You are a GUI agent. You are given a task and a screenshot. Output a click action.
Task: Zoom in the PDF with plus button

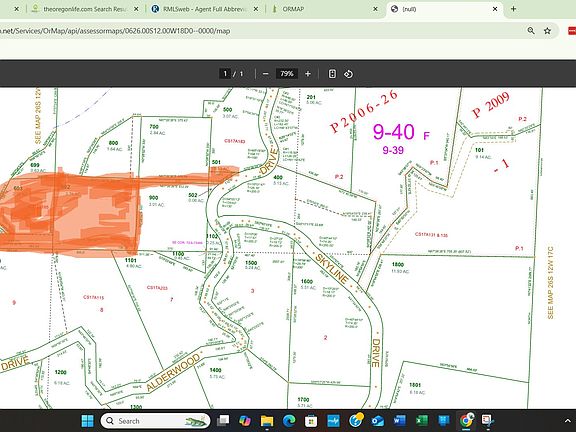click(308, 74)
